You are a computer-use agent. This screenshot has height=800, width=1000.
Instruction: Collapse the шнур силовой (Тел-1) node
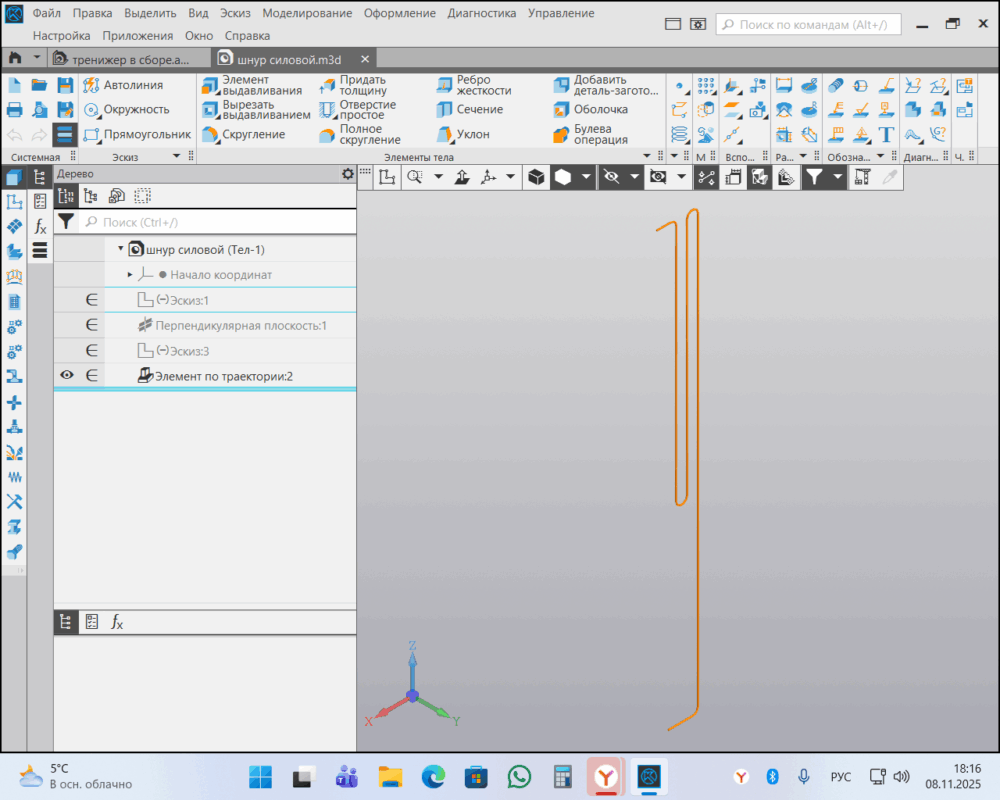click(120, 249)
